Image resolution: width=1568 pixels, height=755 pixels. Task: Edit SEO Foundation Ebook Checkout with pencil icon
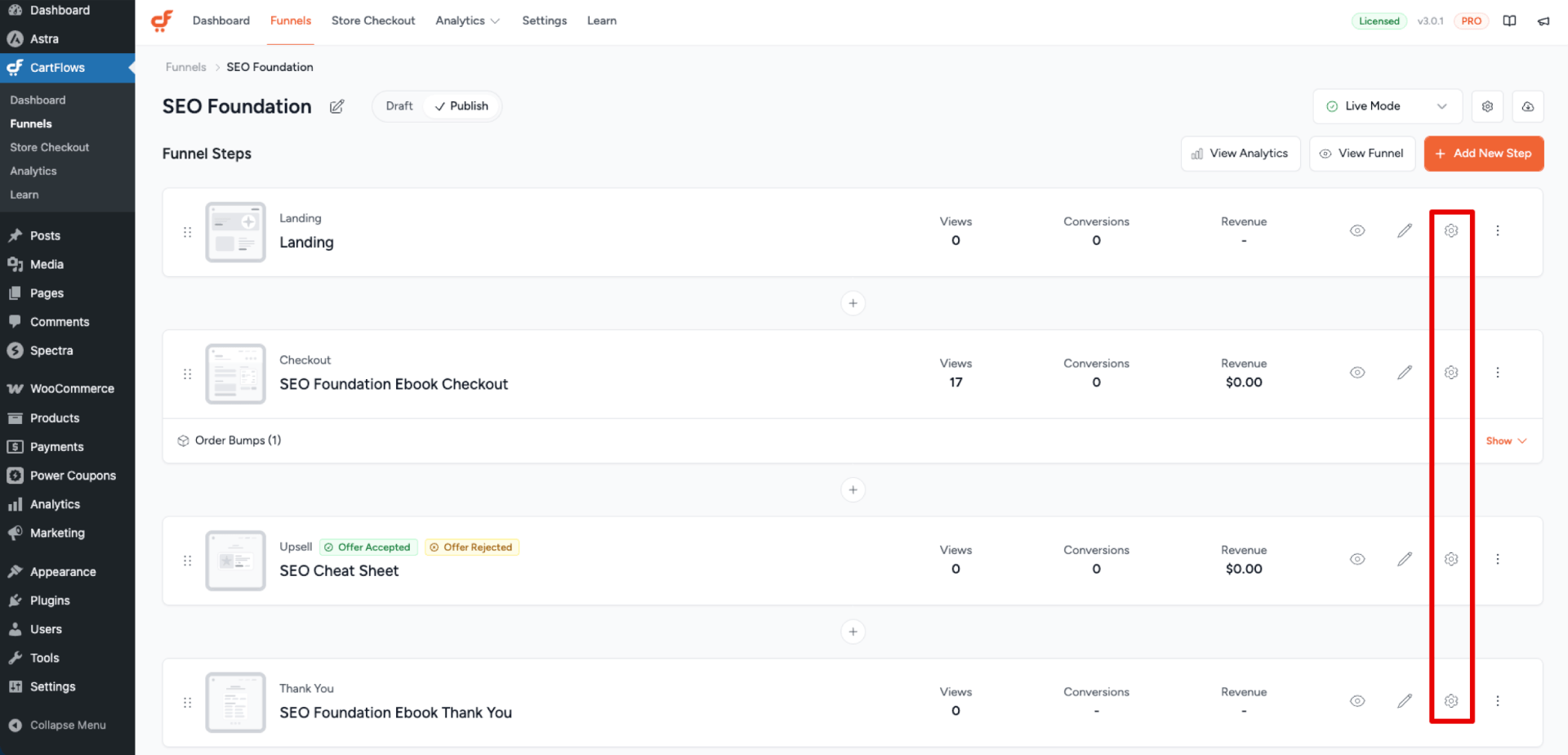coord(1404,373)
